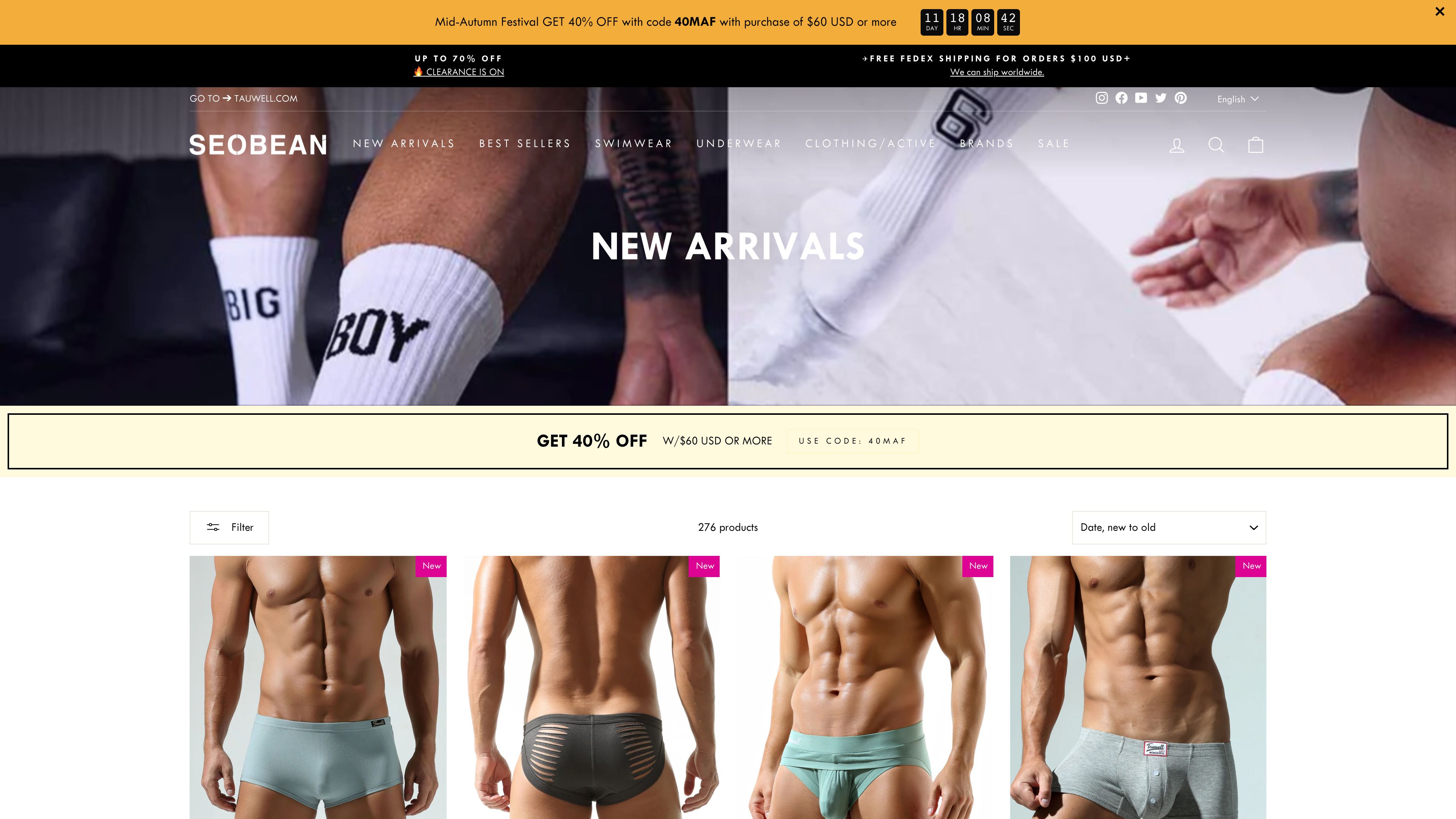This screenshot has height=819, width=1456.
Task: Expand the English language dropdown
Action: coord(1237,98)
